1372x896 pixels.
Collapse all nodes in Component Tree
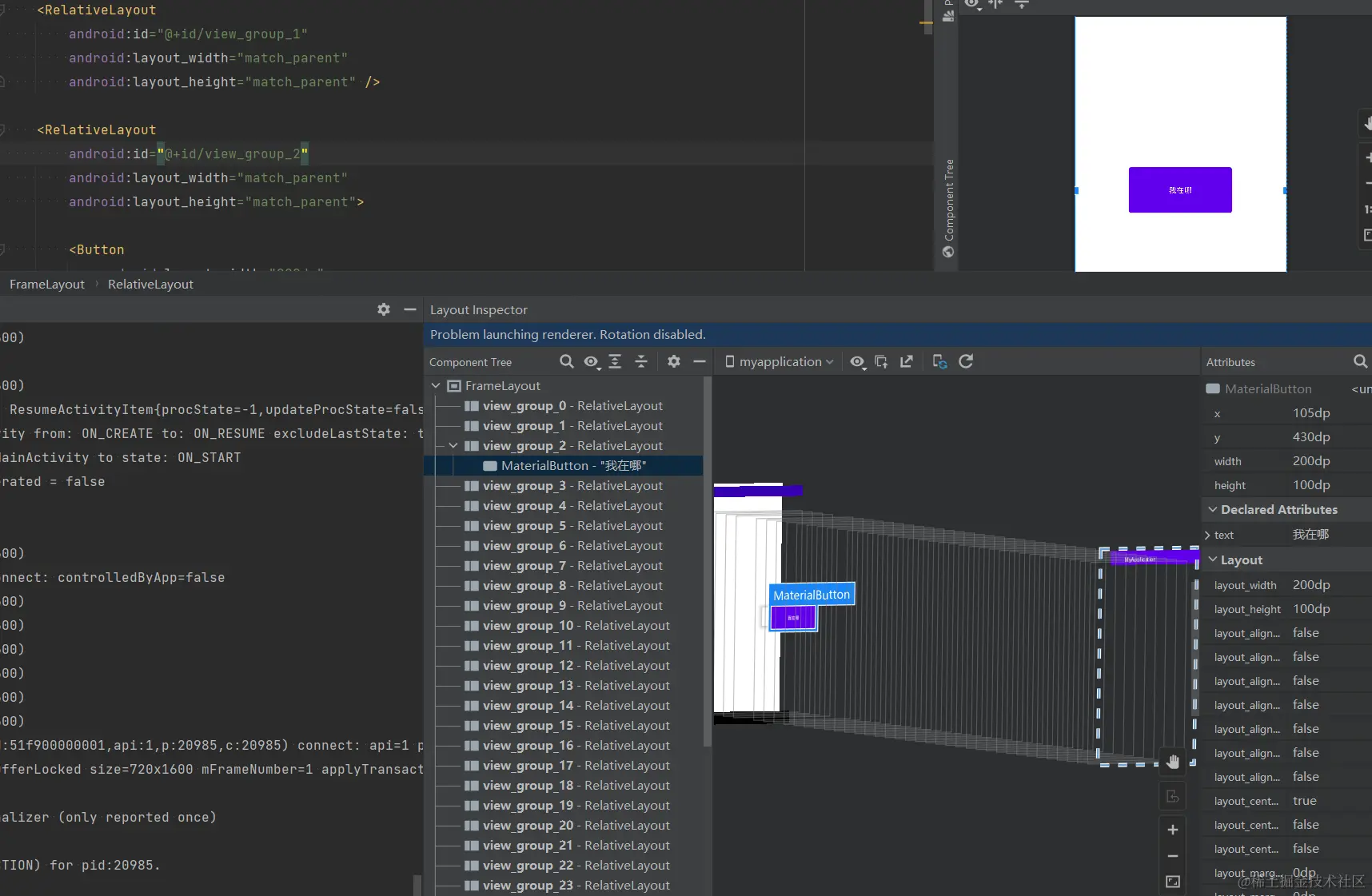(641, 361)
